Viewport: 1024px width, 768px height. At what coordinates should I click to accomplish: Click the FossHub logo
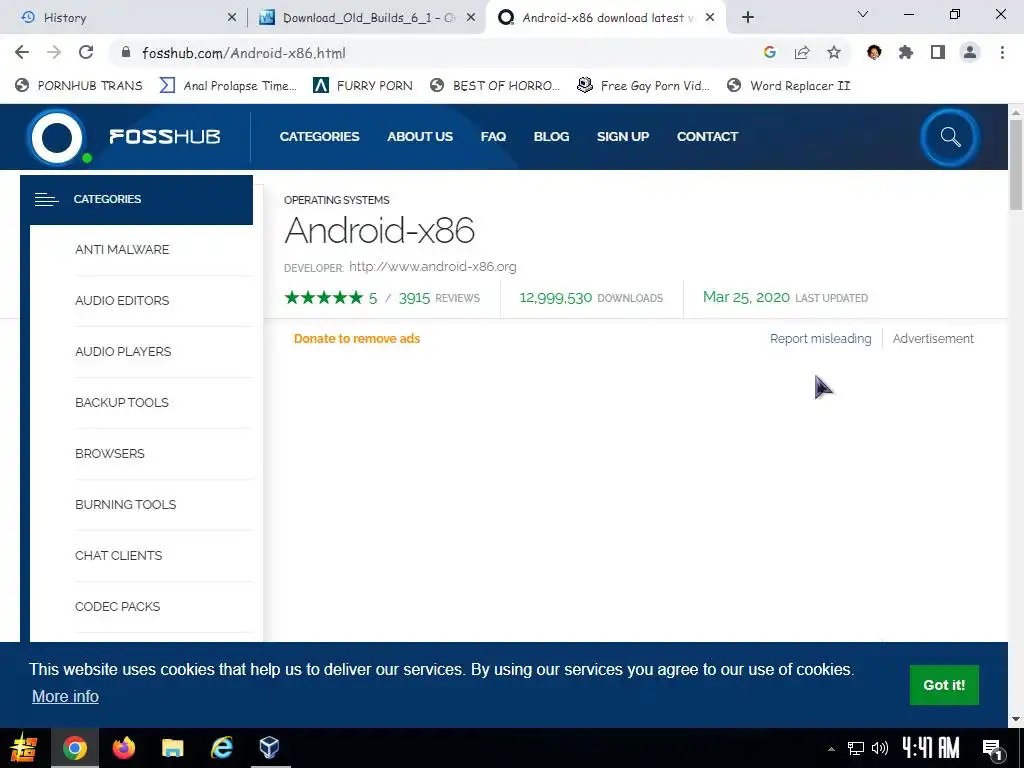123,136
